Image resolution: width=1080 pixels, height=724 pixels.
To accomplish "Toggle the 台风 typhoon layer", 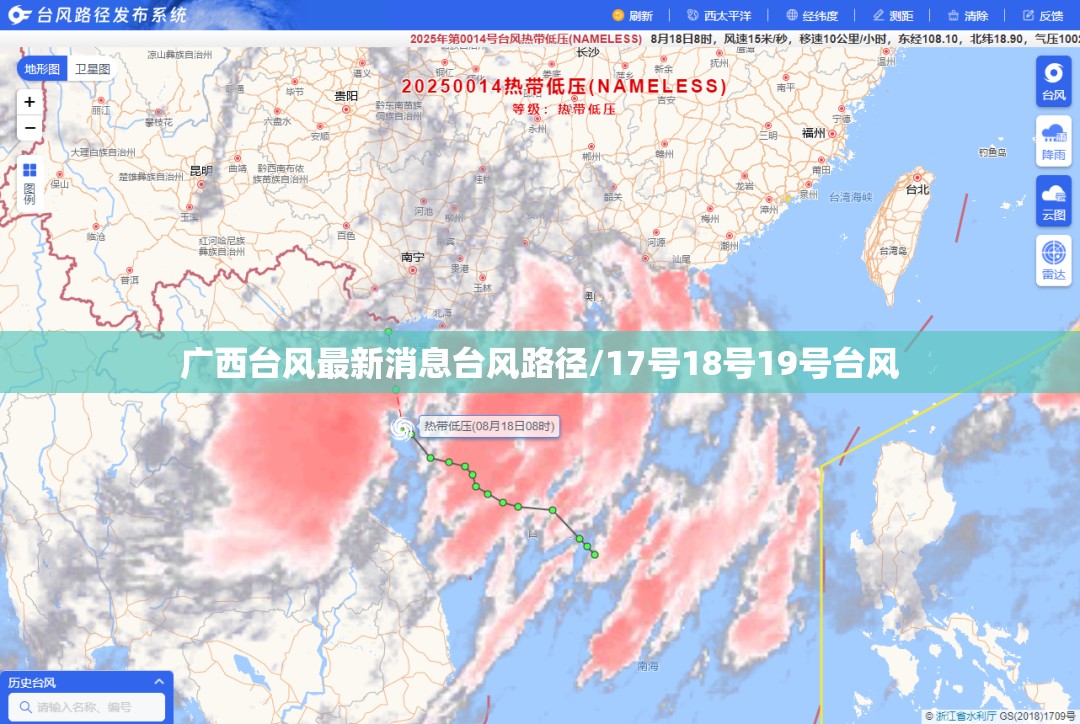I will pyautogui.click(x=1053, y=81).
